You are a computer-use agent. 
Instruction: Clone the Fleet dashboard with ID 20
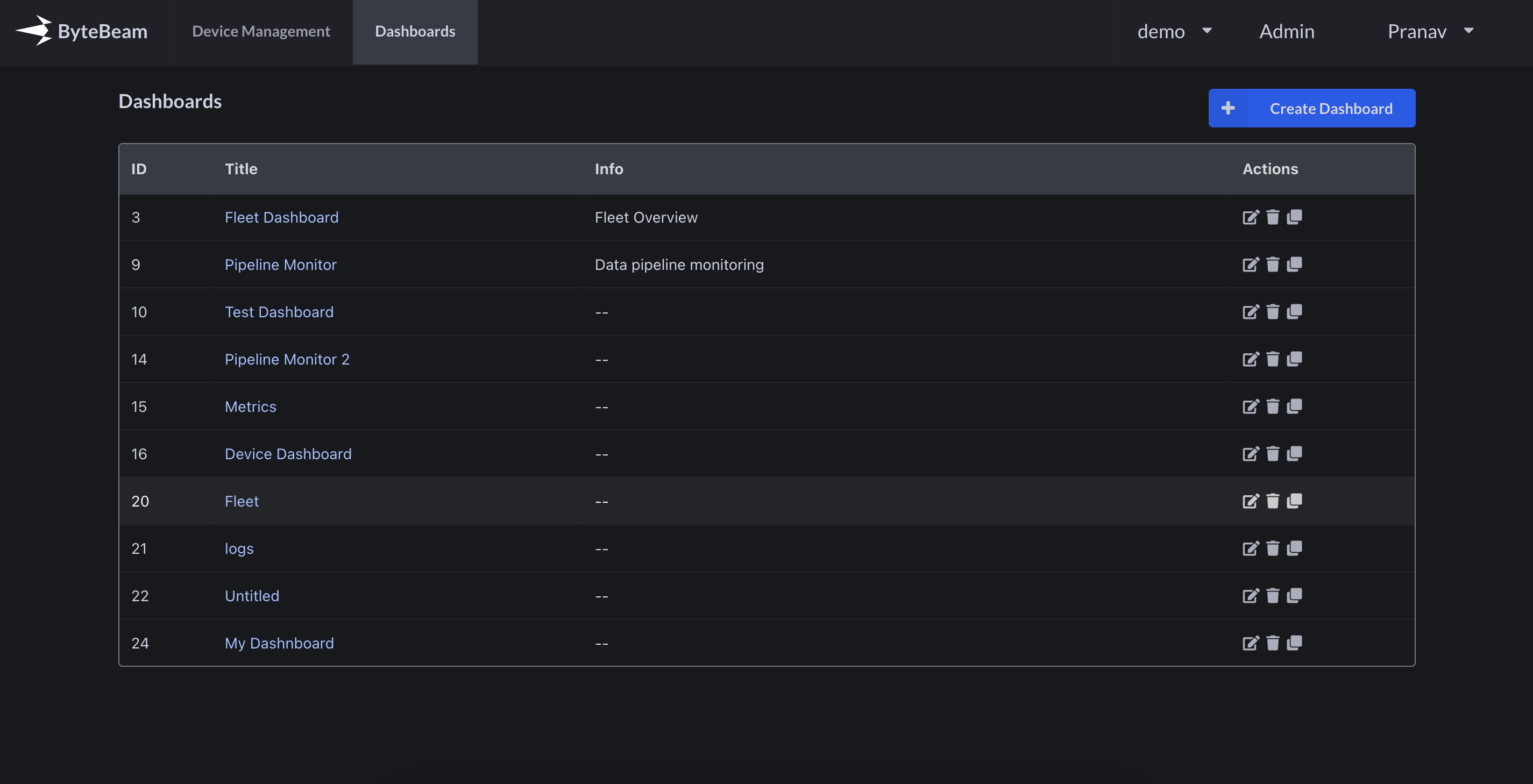[1294, 501]
